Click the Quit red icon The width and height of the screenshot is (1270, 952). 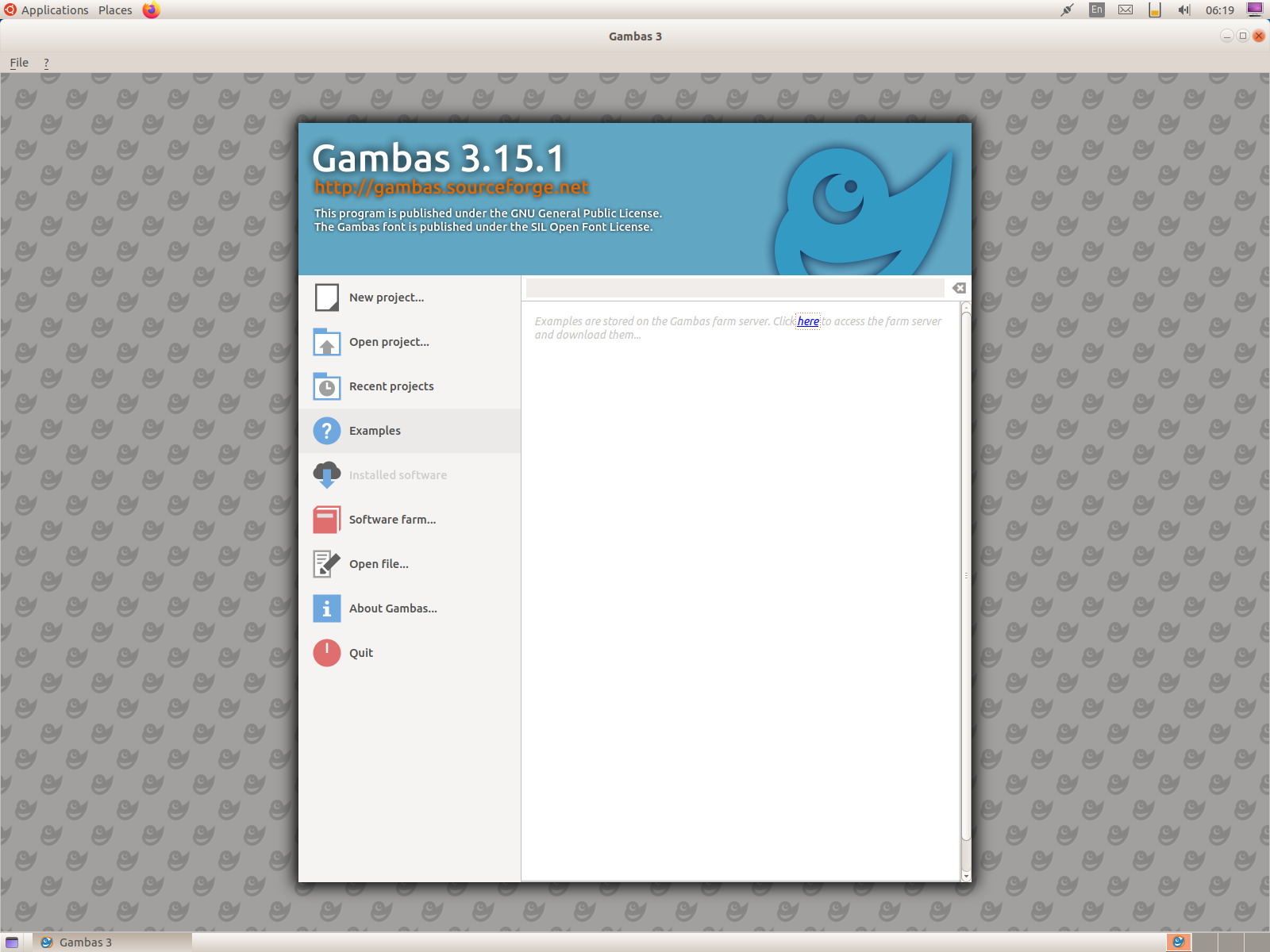coord(326,652)
